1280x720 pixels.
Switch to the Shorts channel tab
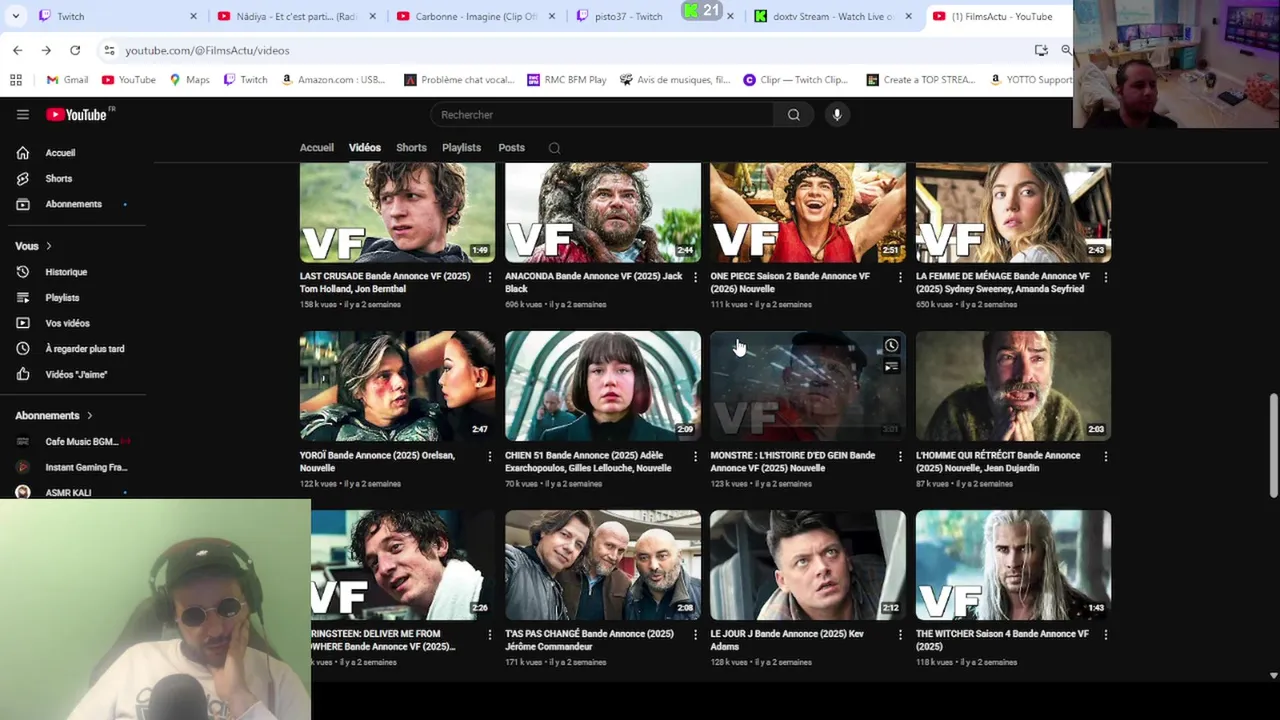coord(411,148)
